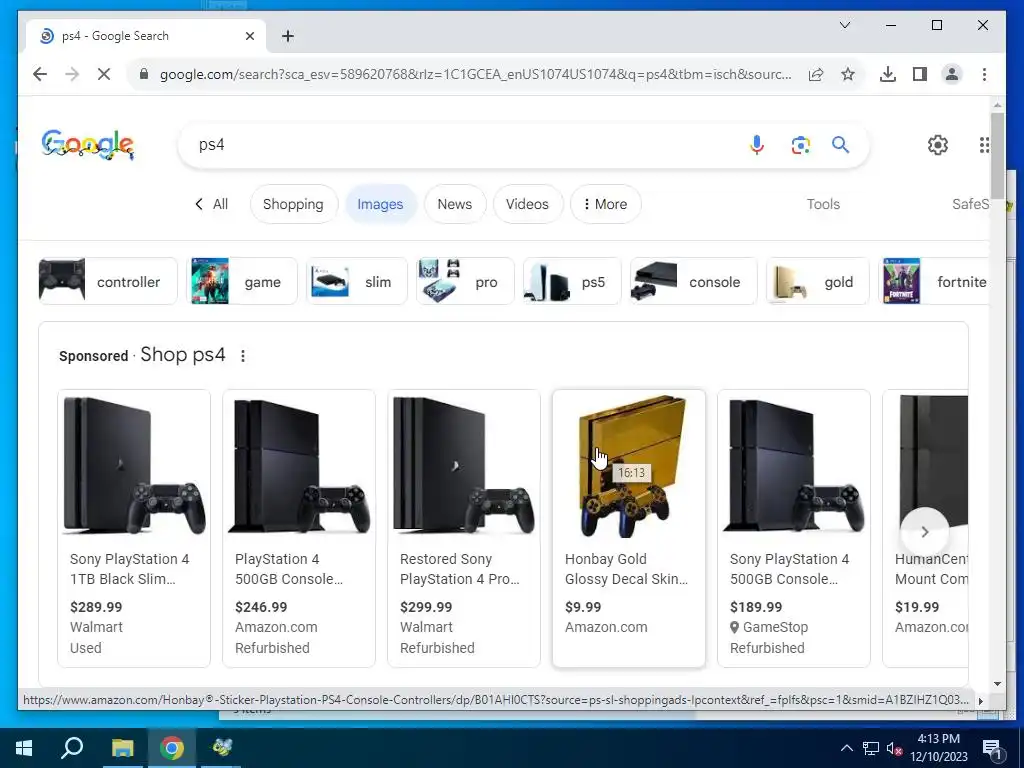Filter images by slim chip
The width and height of the screenshot is (1024, 768).
point(357,281)
